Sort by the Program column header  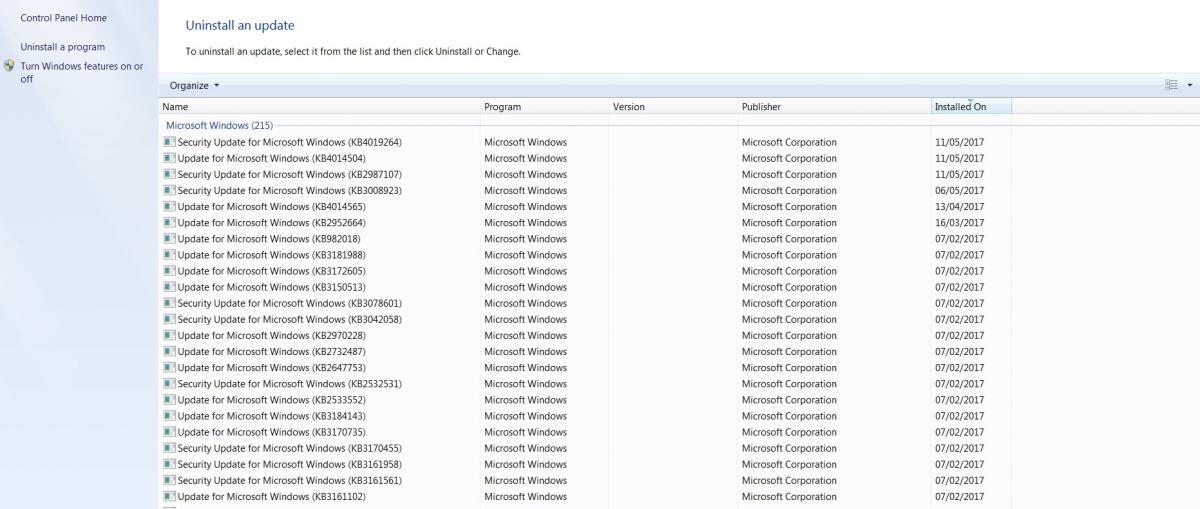click(545, 106)
